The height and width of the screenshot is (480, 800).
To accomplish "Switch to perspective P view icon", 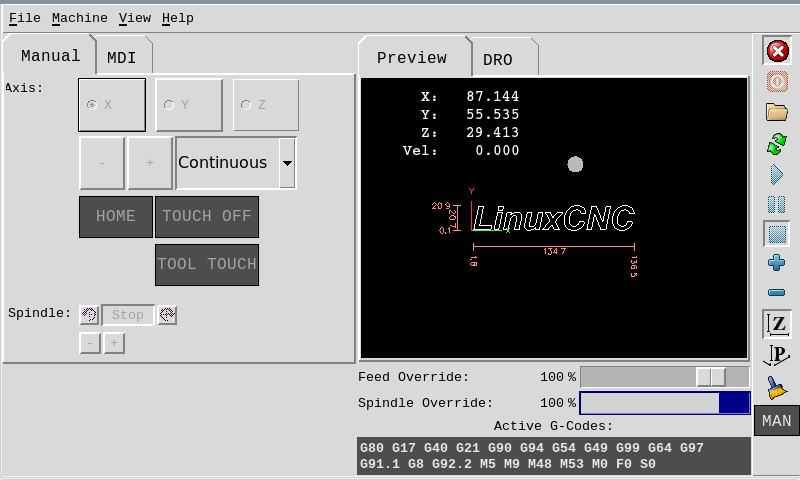I will [777, 356].
